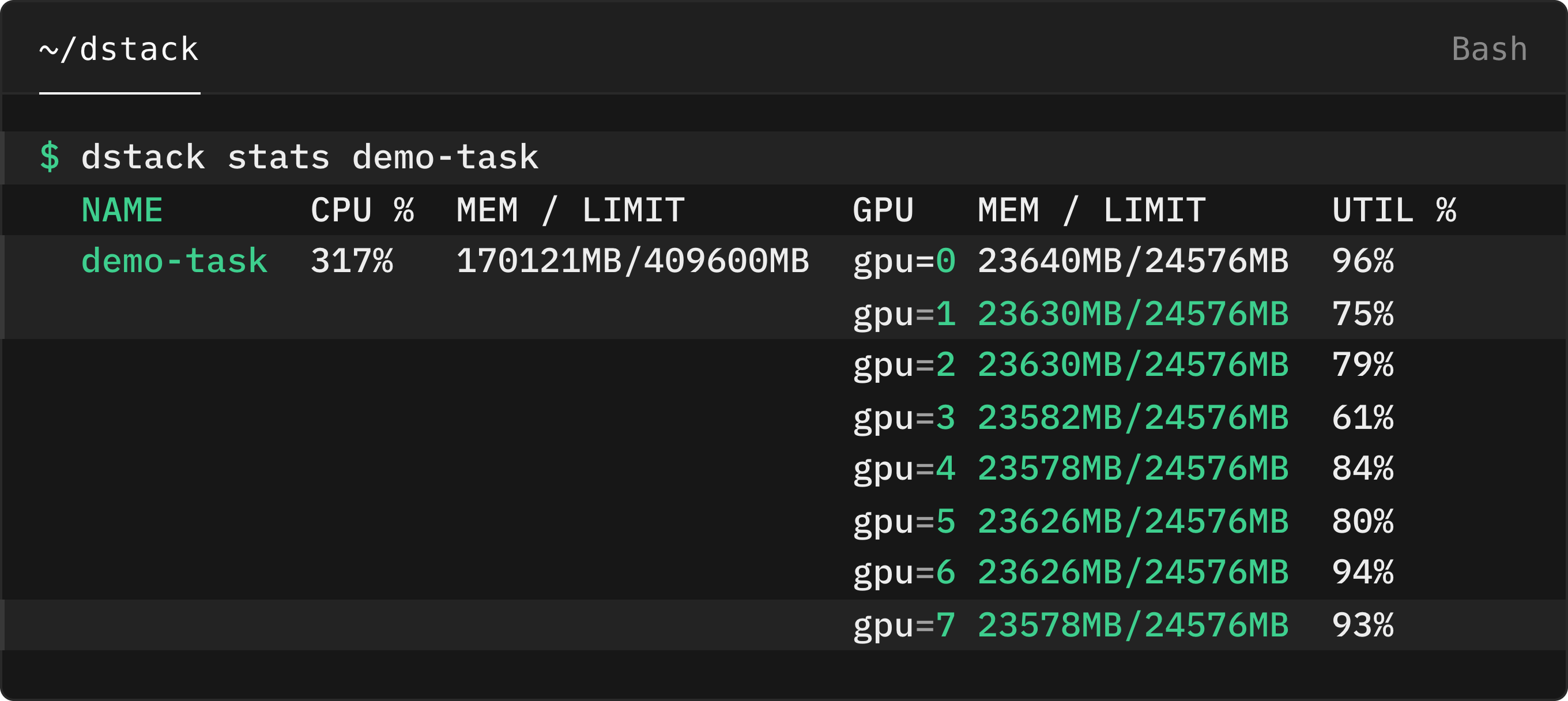This screenshot has height=701, width=1568.
Task: Click the NAME column header
Action: [122, 210]
